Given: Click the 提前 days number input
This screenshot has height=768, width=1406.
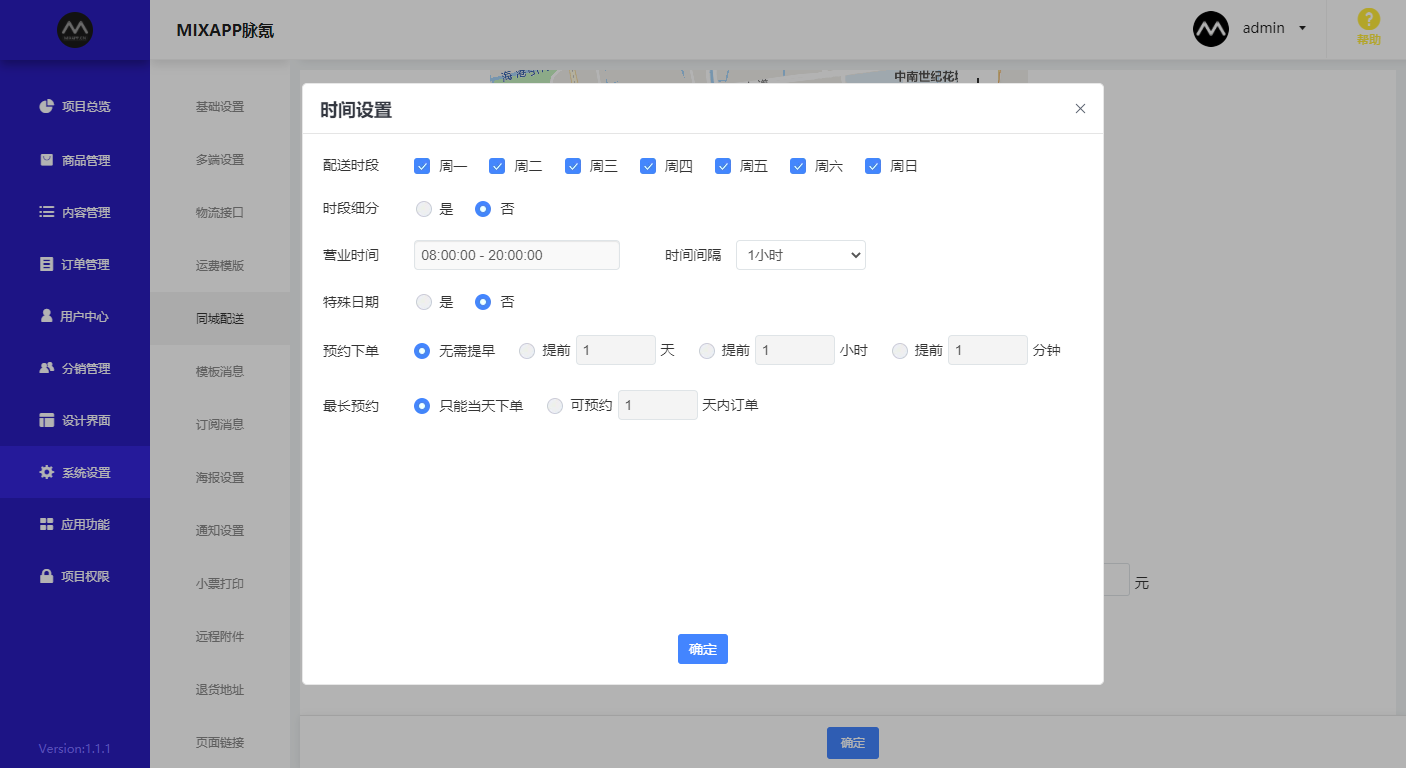Looking at the screenshot, I should [616, 350].
